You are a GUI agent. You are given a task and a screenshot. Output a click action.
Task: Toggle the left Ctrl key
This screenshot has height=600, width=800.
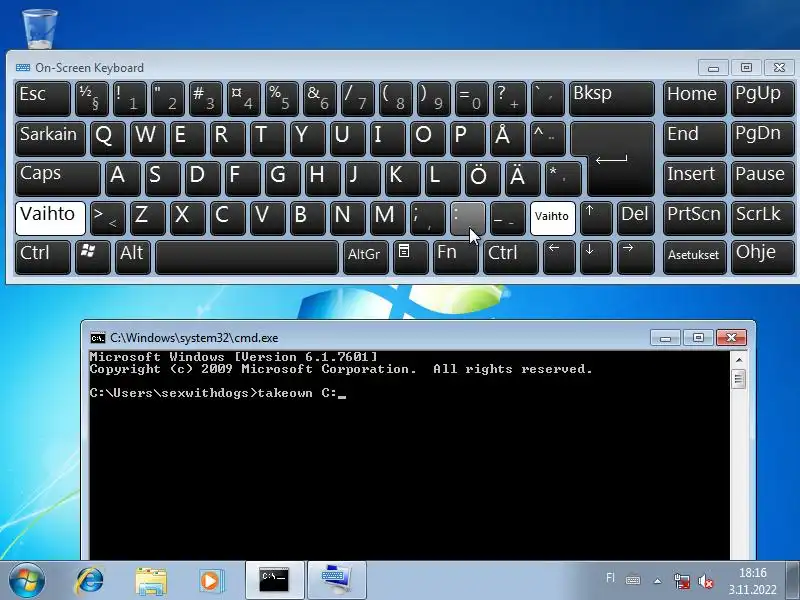pos(42,258)
